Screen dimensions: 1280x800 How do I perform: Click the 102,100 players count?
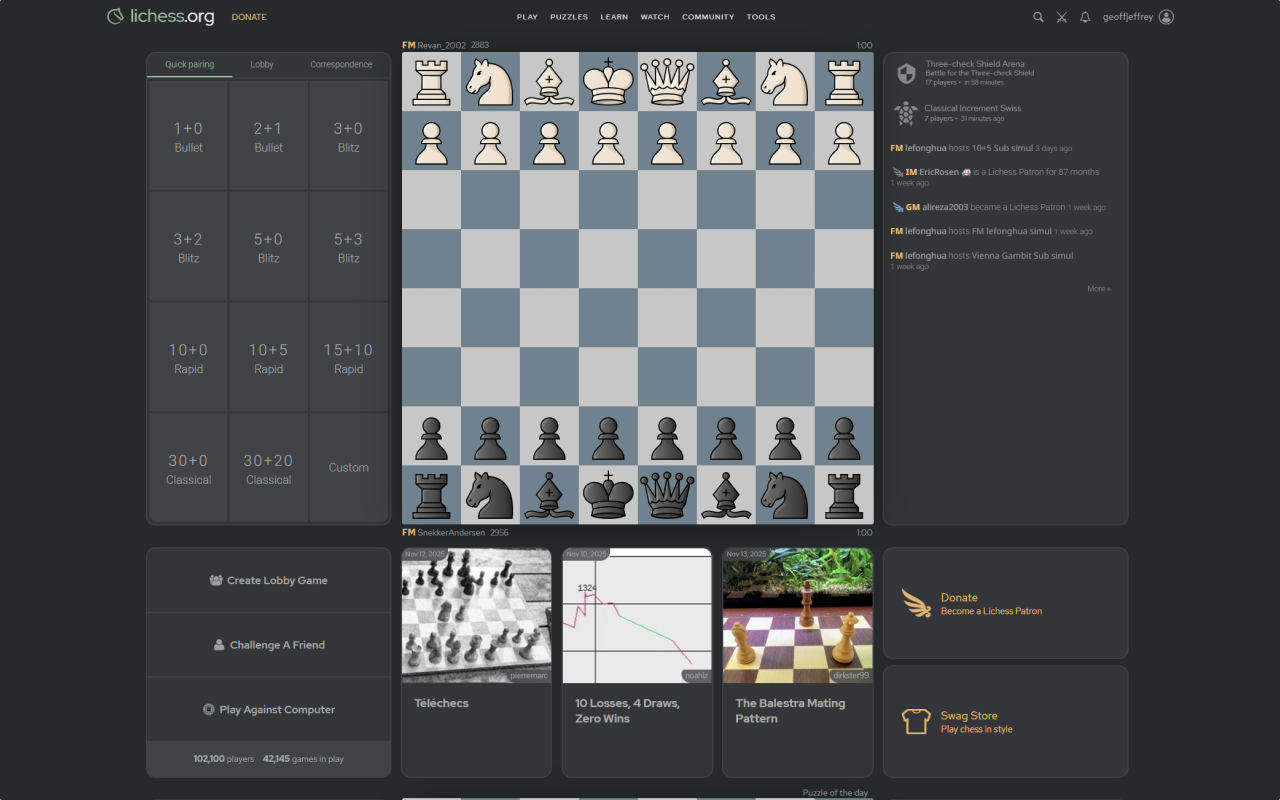224,759
